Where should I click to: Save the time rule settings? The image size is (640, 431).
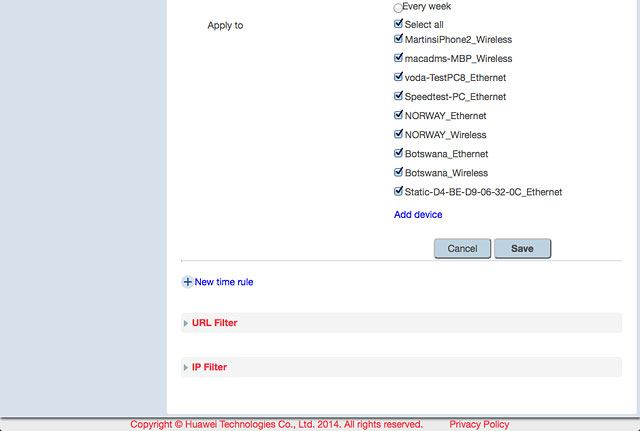click(522, 249)
